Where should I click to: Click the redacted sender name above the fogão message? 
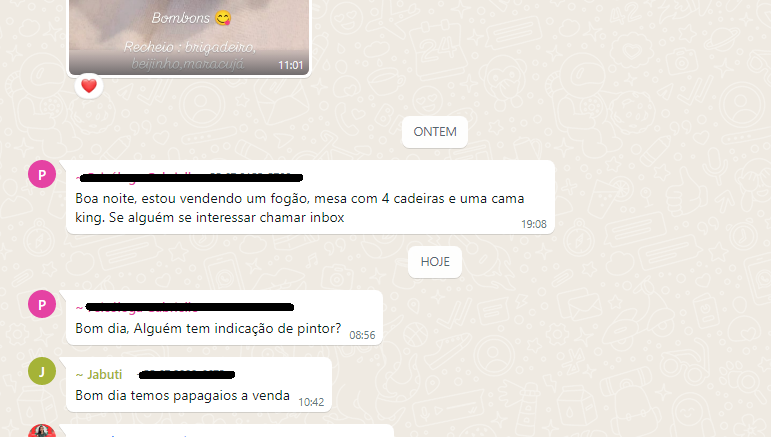pyautogui.click(x=191, y=177)
